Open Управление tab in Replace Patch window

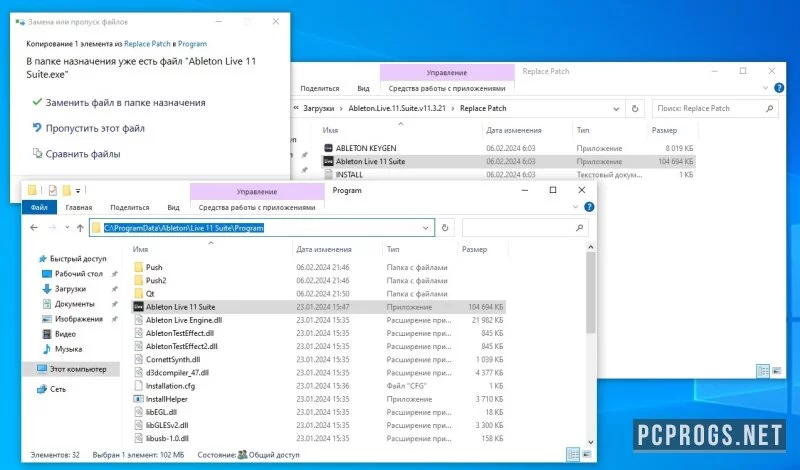447,73
